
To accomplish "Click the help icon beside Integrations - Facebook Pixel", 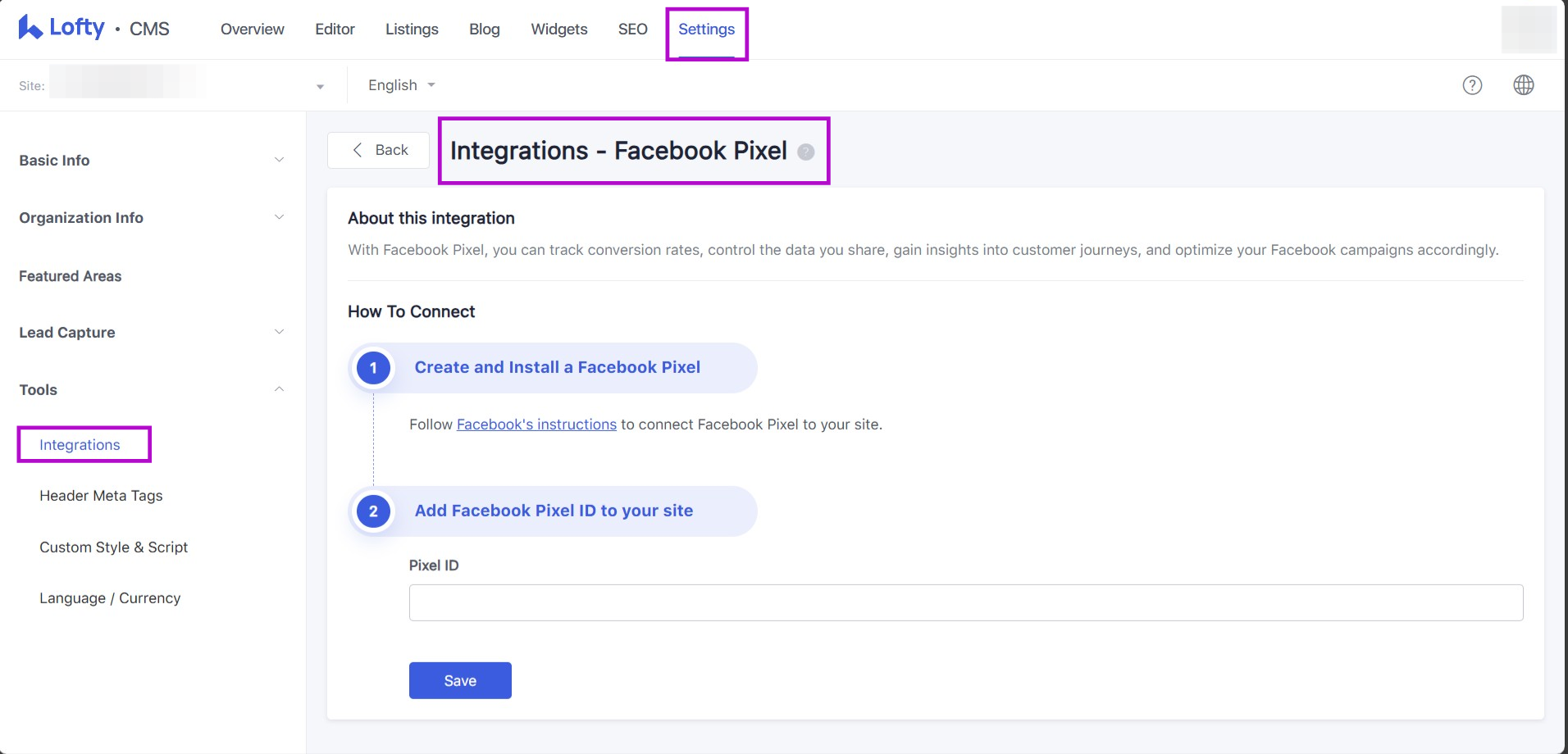I will 806,151.
